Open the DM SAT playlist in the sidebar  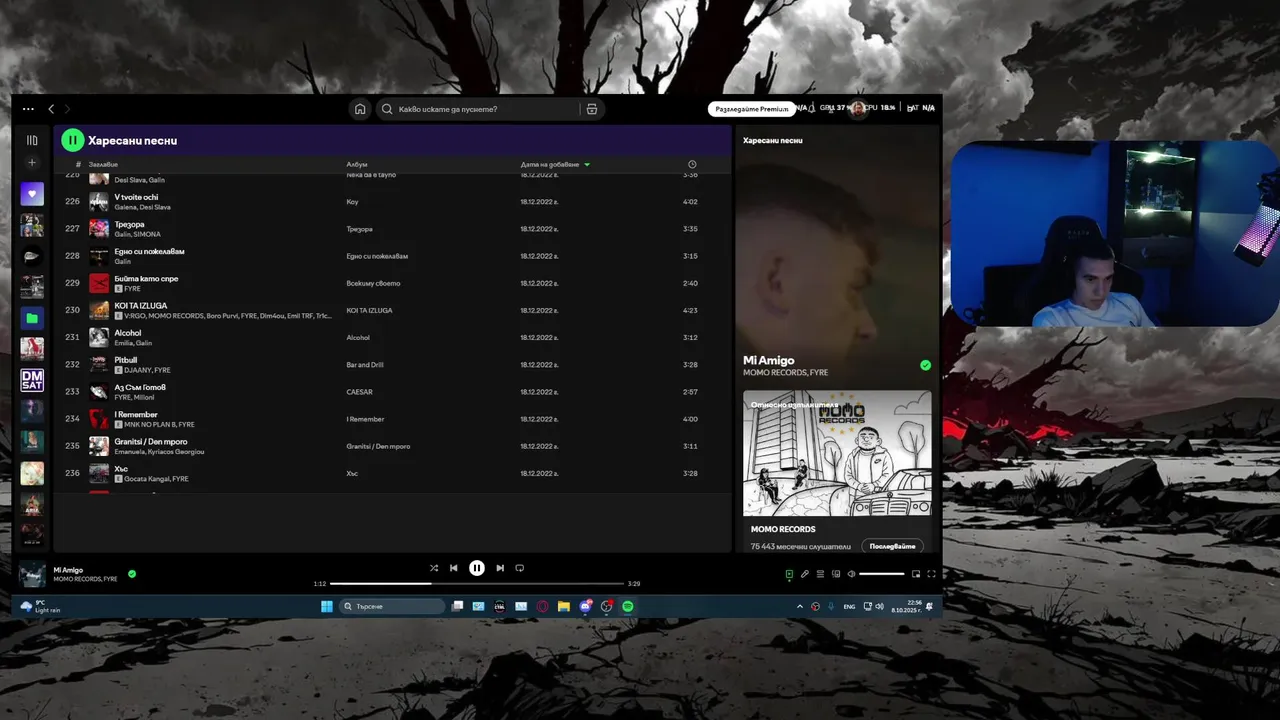pos(32,380)
